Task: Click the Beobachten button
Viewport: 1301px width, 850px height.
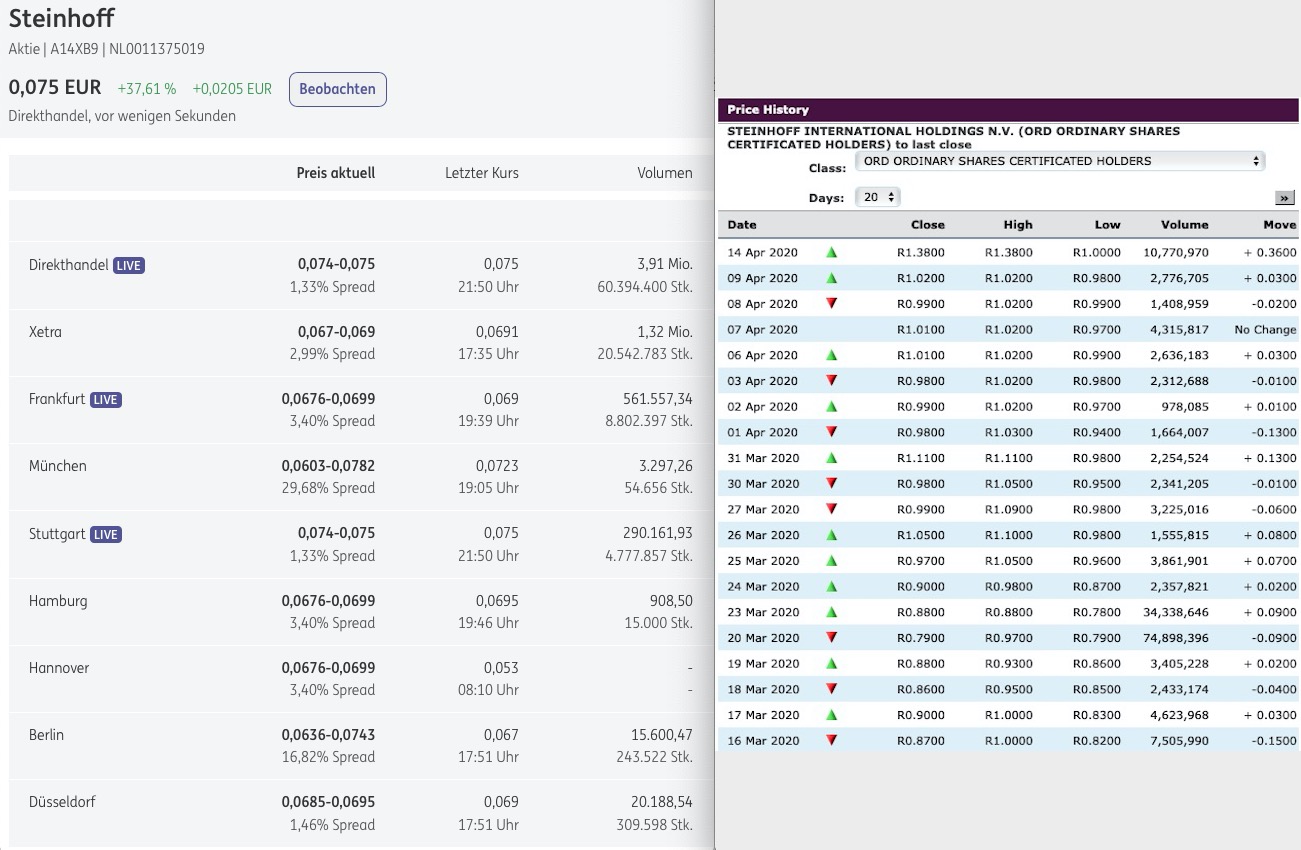Action: coord(337,89)
